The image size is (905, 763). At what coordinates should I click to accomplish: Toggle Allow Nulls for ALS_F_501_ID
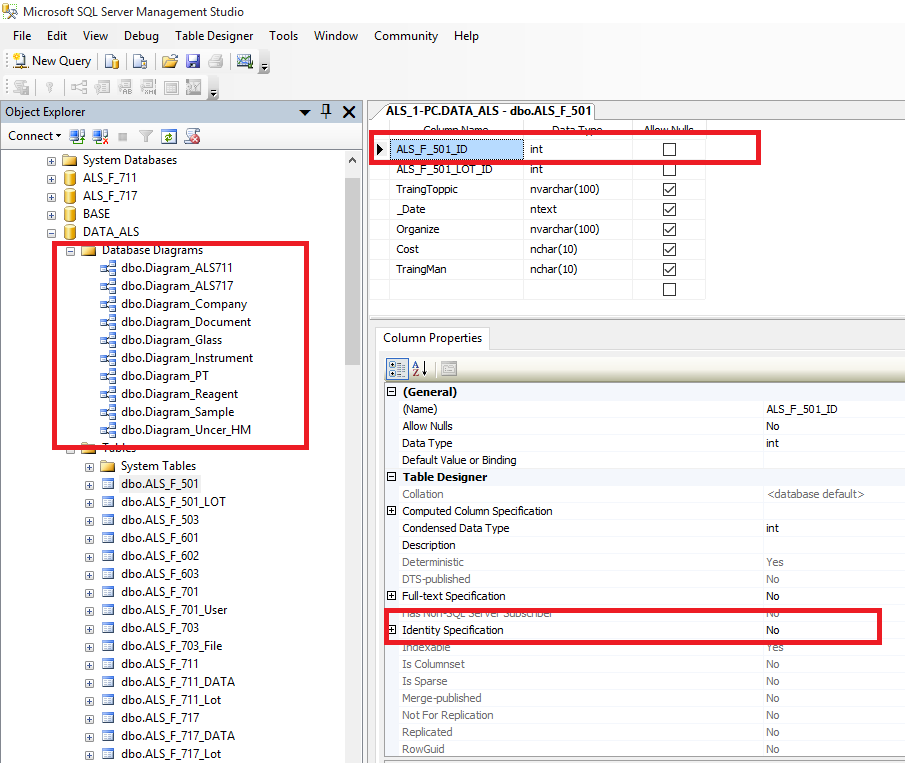(670, 149)
